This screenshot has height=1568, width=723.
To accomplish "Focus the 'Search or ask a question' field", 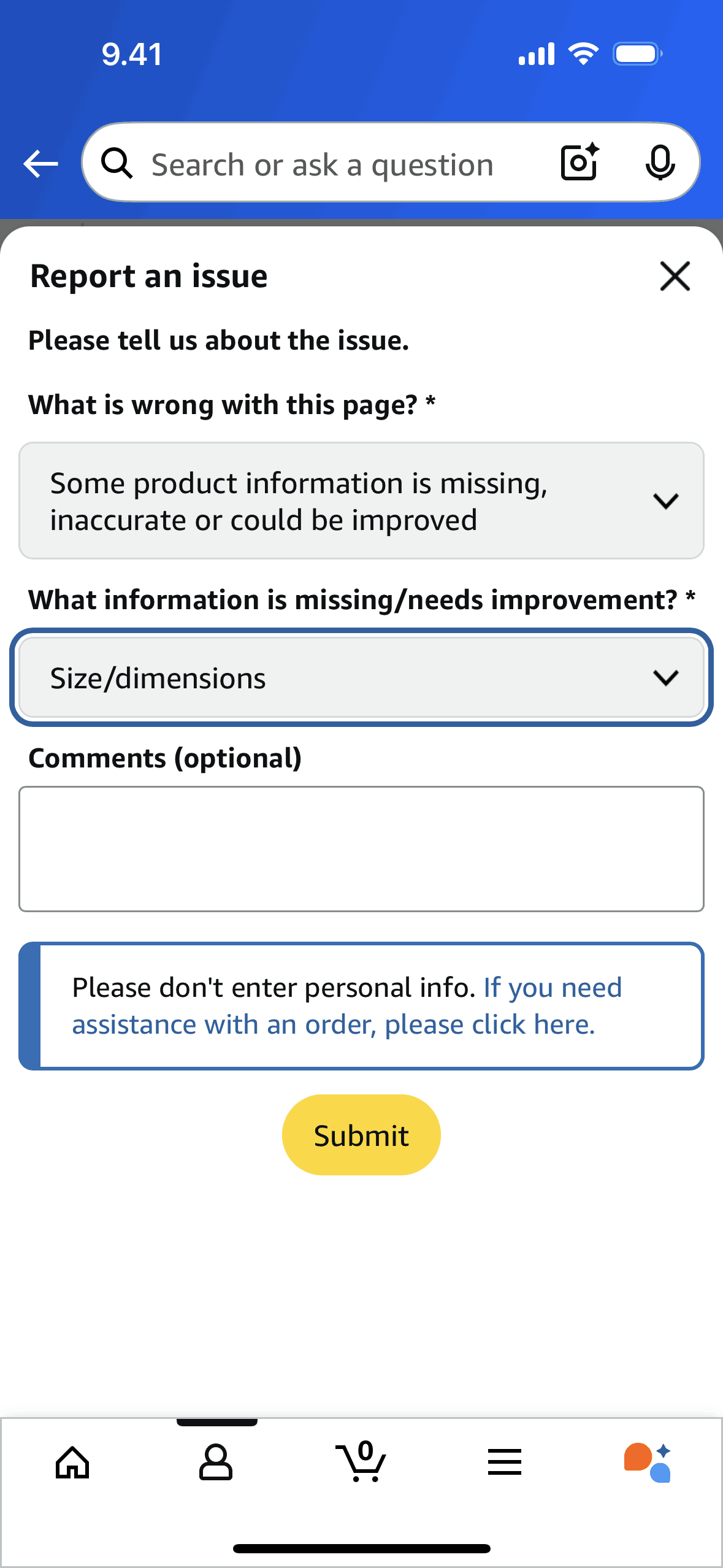I will (x=323, y=164).
